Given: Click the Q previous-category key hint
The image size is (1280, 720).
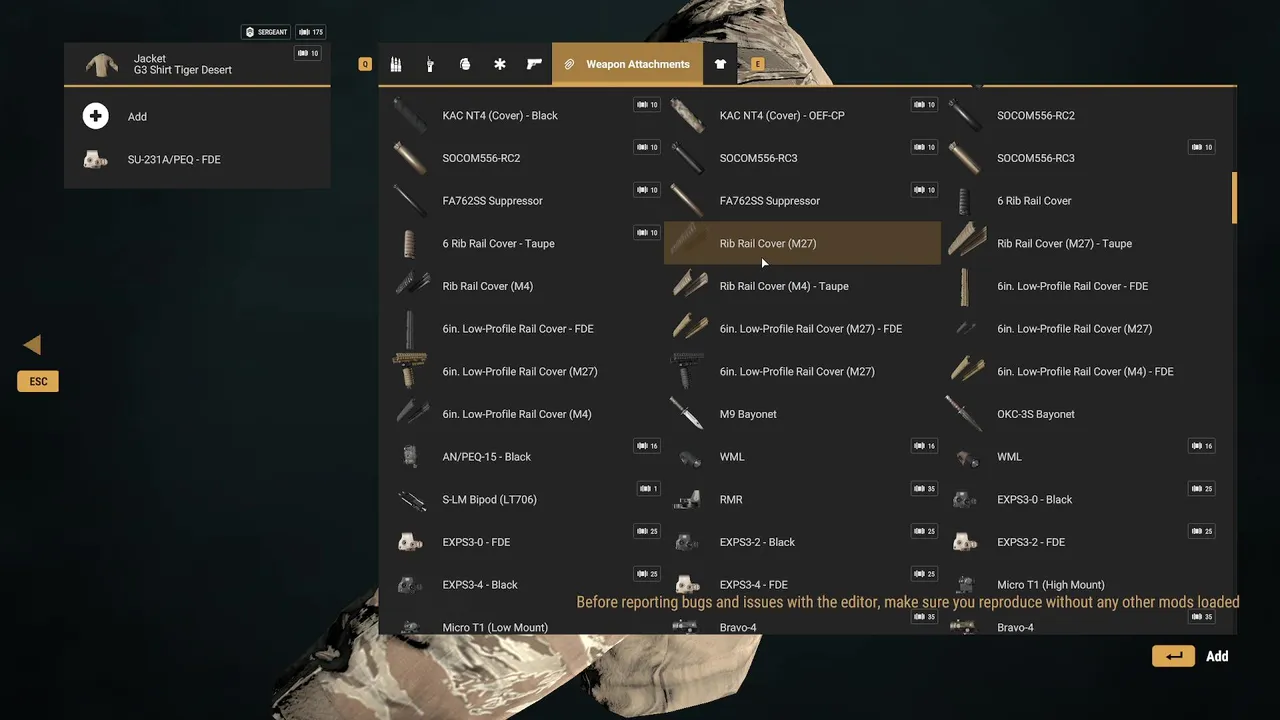Looking at the screenshot, I should 365,64.
